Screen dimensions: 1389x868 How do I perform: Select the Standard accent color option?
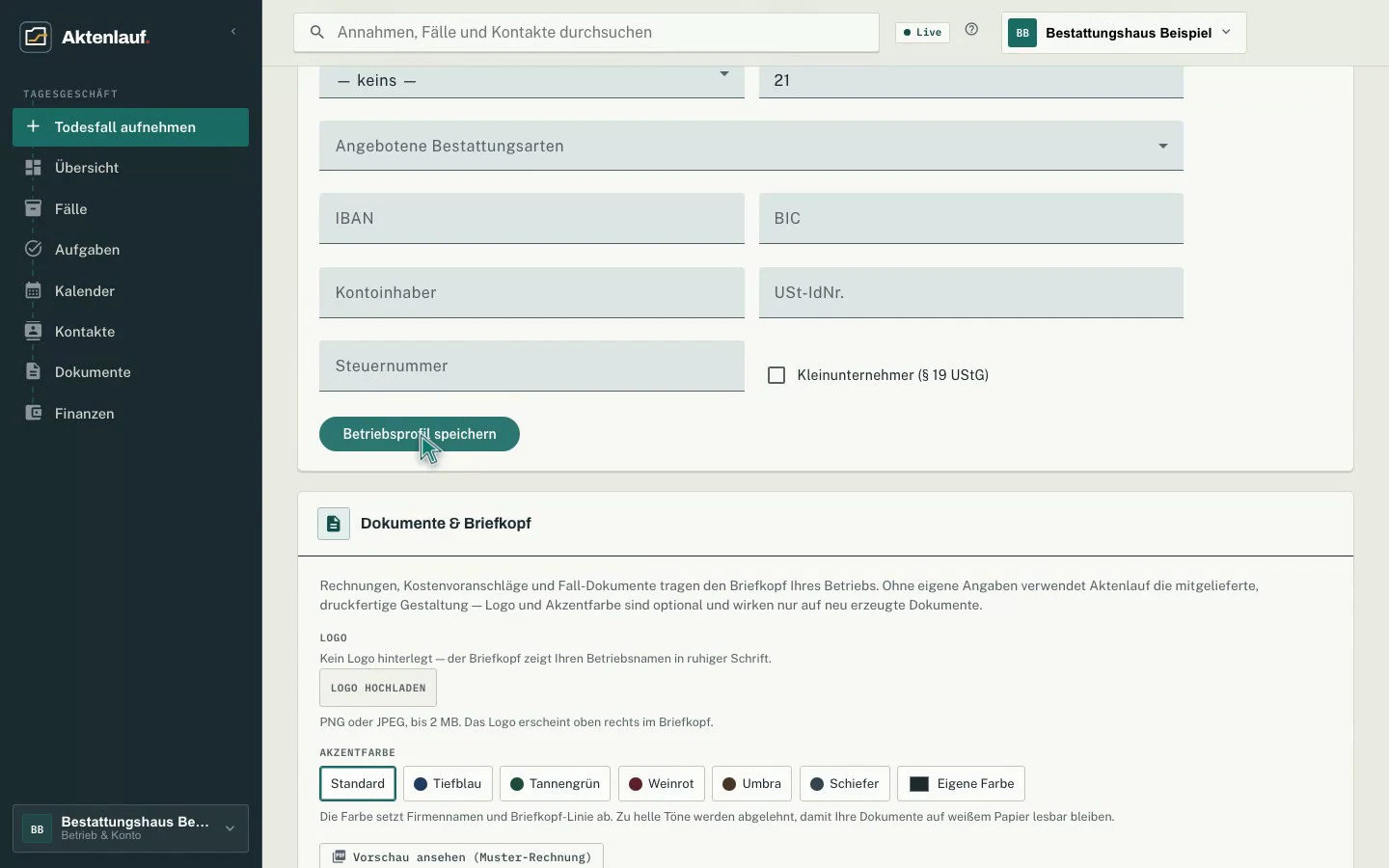tap(358, 784)
